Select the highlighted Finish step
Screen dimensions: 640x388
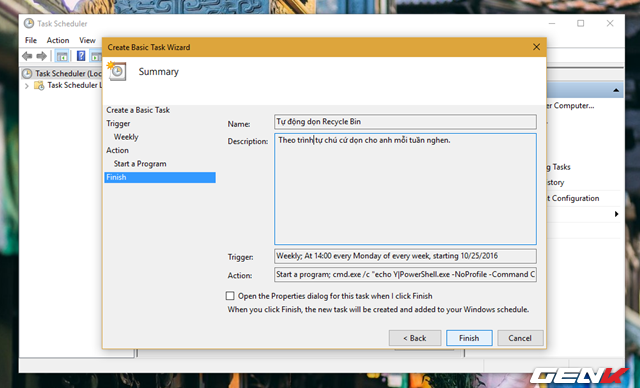tap(160, 177)
